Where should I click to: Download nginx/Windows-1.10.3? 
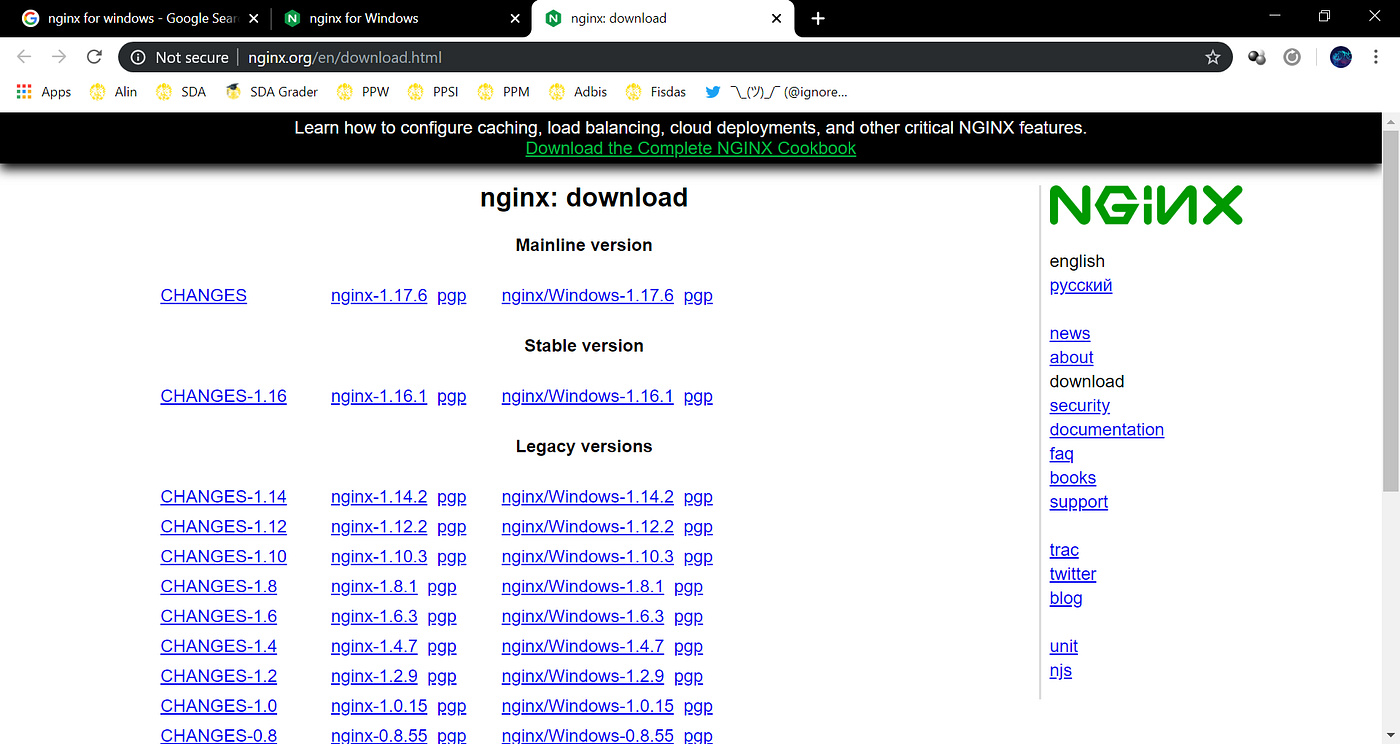[587, 557]
